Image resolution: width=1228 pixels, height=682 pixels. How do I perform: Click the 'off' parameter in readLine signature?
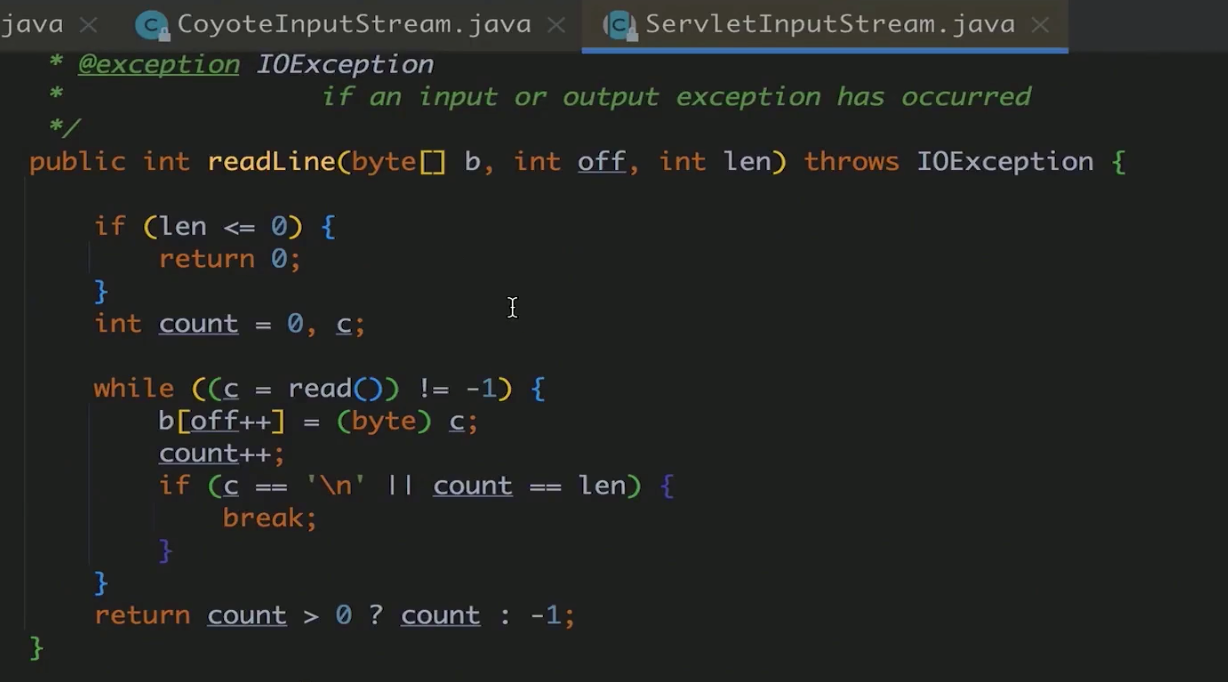601,162
